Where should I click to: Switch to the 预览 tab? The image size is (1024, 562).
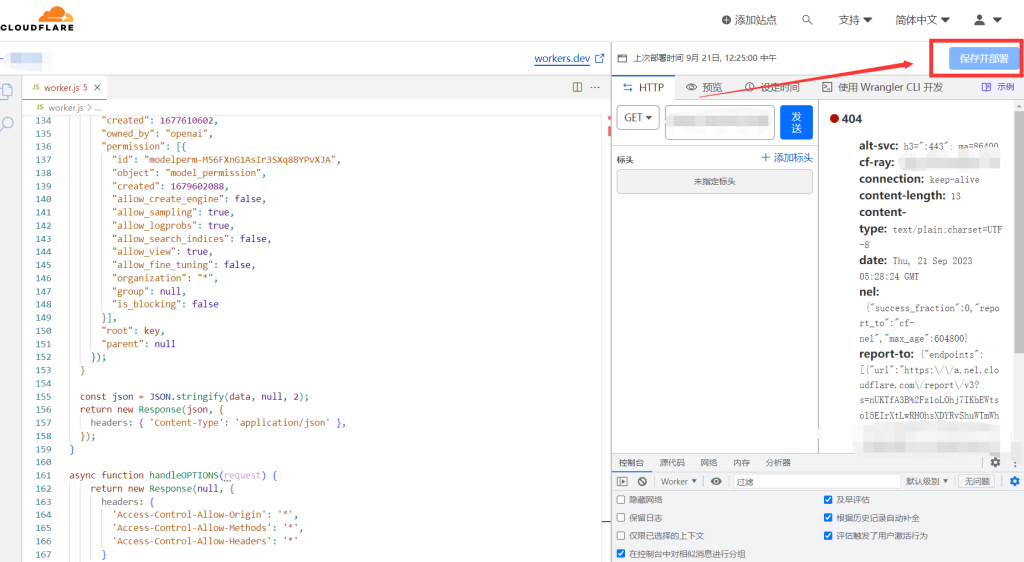click(x=704, y=87)
